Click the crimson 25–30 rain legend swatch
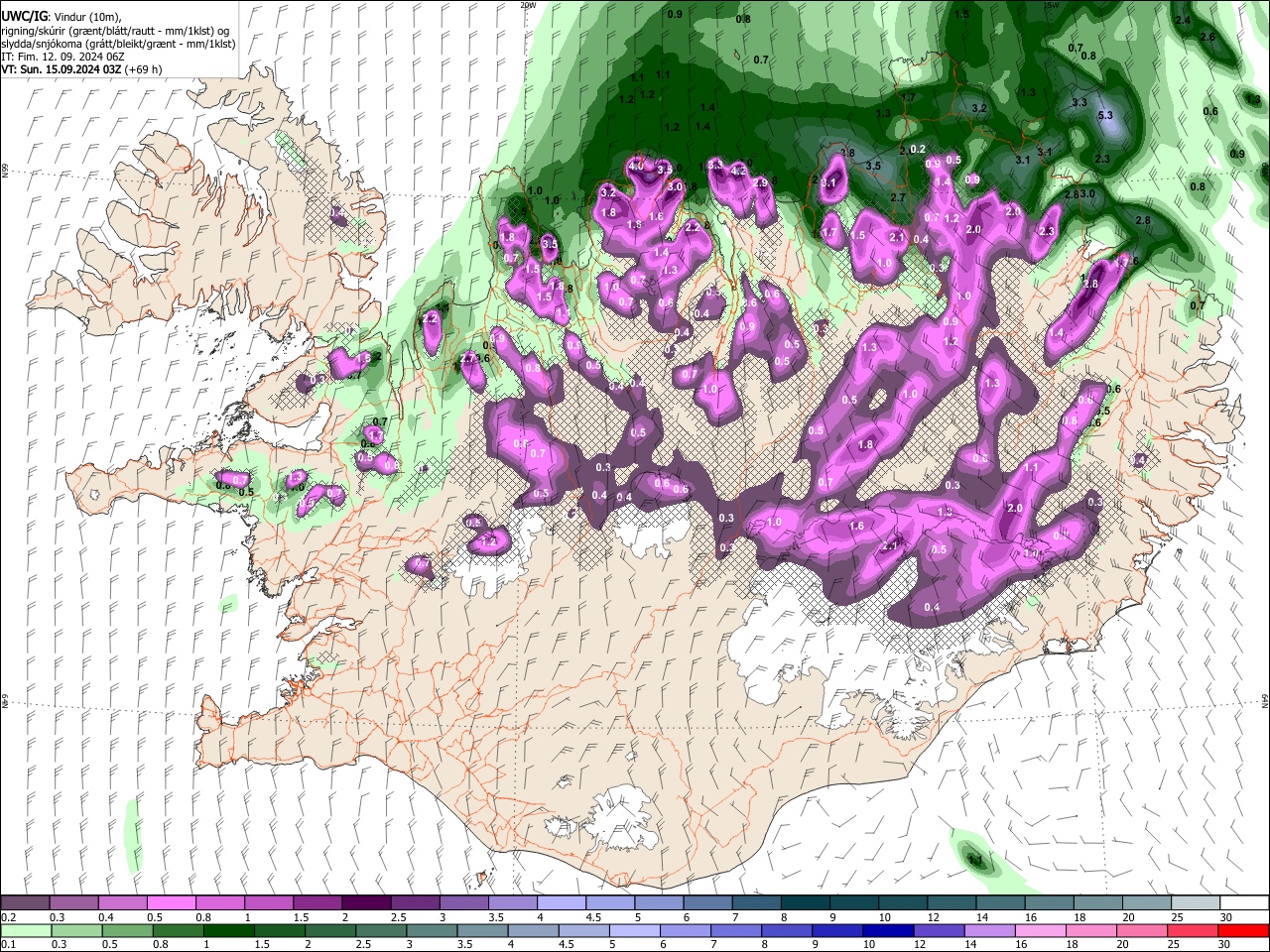The width and height of the screenshot is (1270, 952). point(1191,930)
